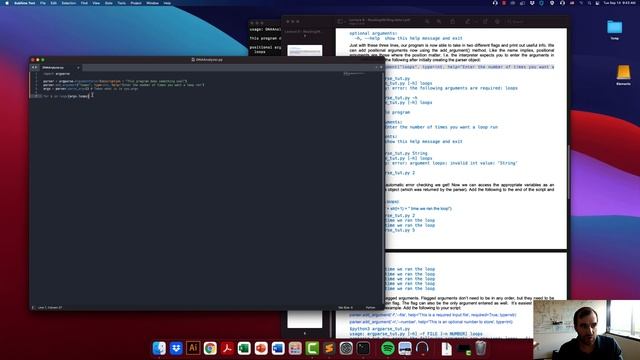Viewport: 640px width, 360px height.
Task: Open the Project menu
Action: [x=136, y=3]
